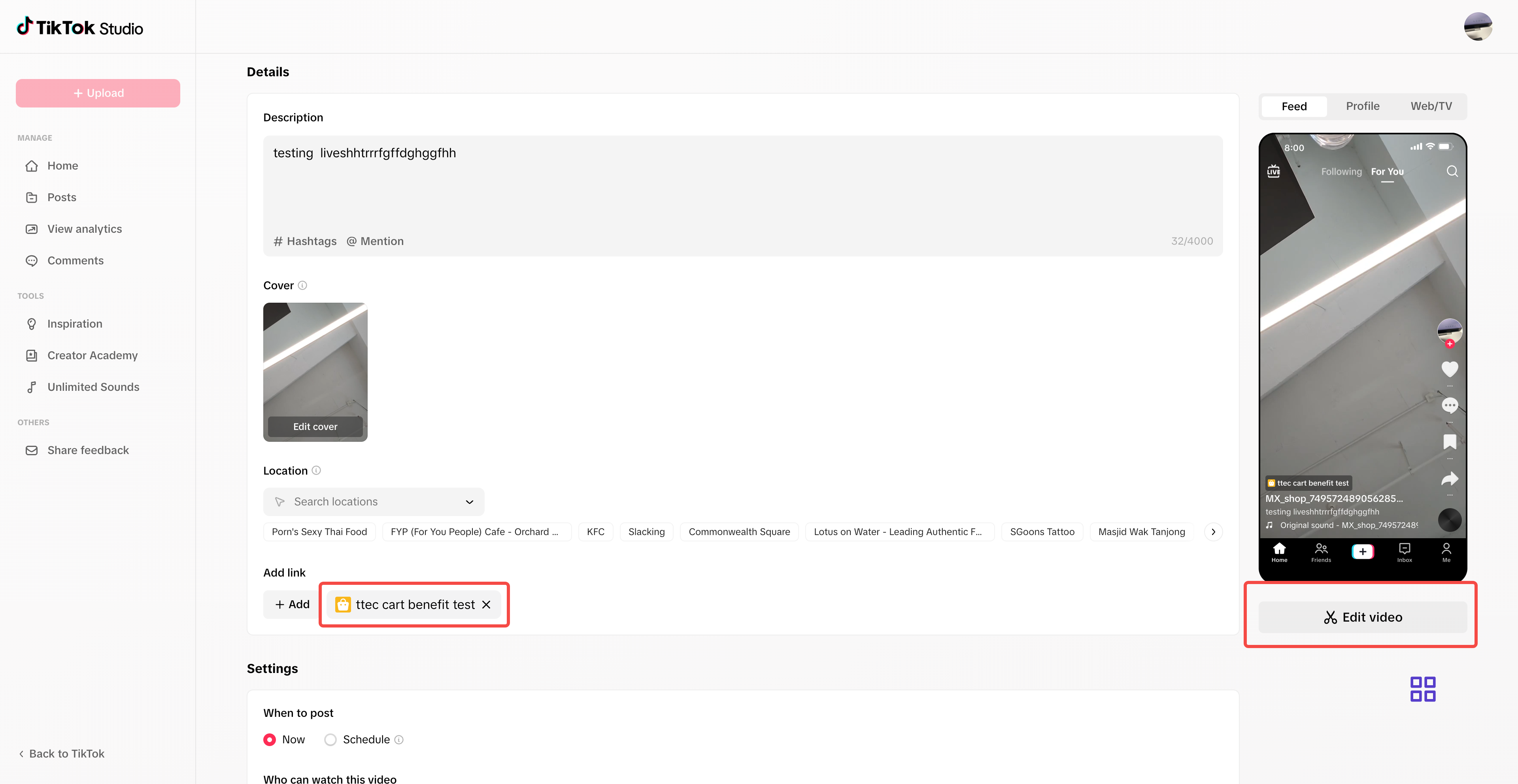Click the shopping bag icon on the link chip
The height and width of the screenshot is (784, 1518).
click(343, 604)
